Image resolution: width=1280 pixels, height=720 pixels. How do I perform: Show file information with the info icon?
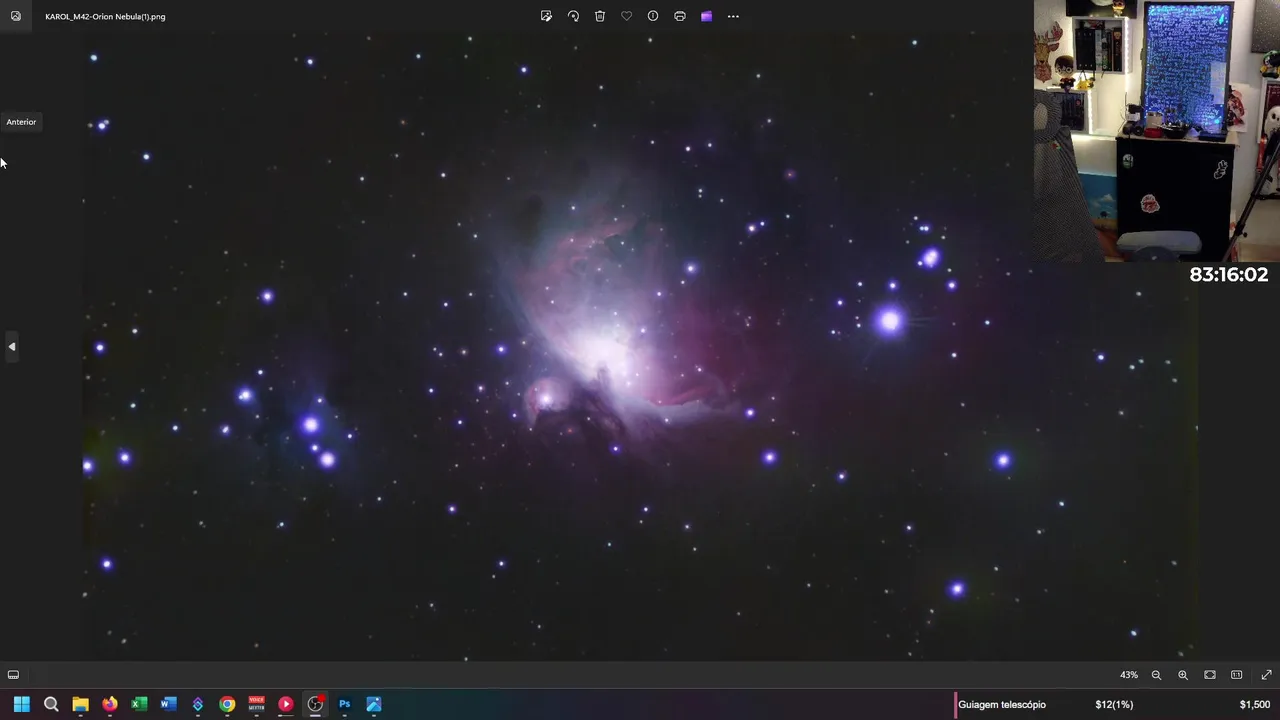point(653,16)
